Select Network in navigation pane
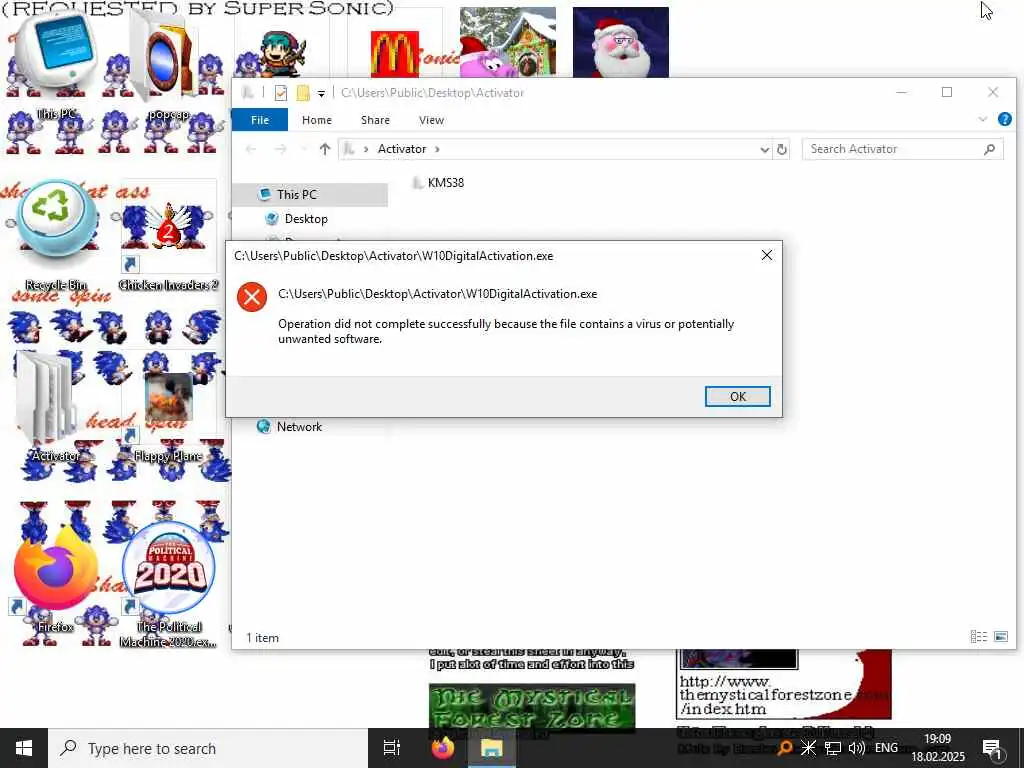This screenshot has width=1024, height=768. coord(299,426)
